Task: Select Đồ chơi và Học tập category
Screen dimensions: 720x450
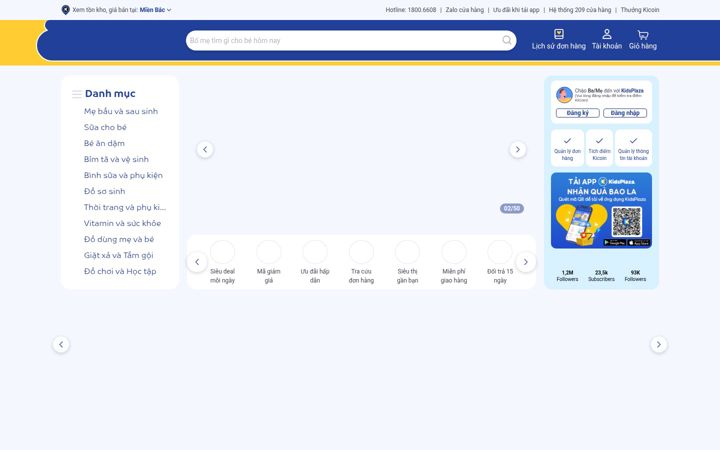Action: pyautogui.click(x=120, y=271)
